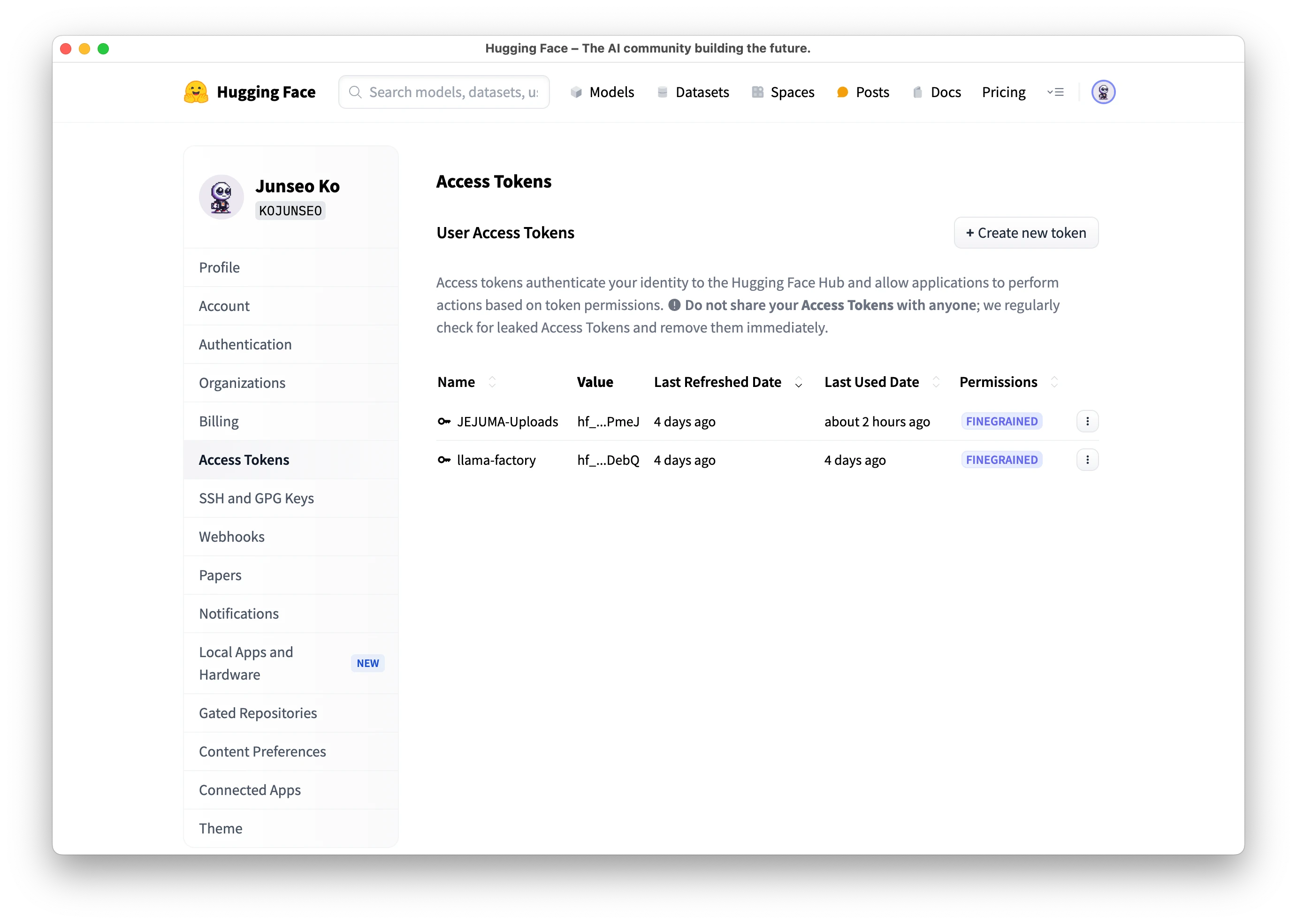Viewport: 1297px width, 924px height.
Task: Click the Hugging Face emoji logo
Action: point(196,92)
